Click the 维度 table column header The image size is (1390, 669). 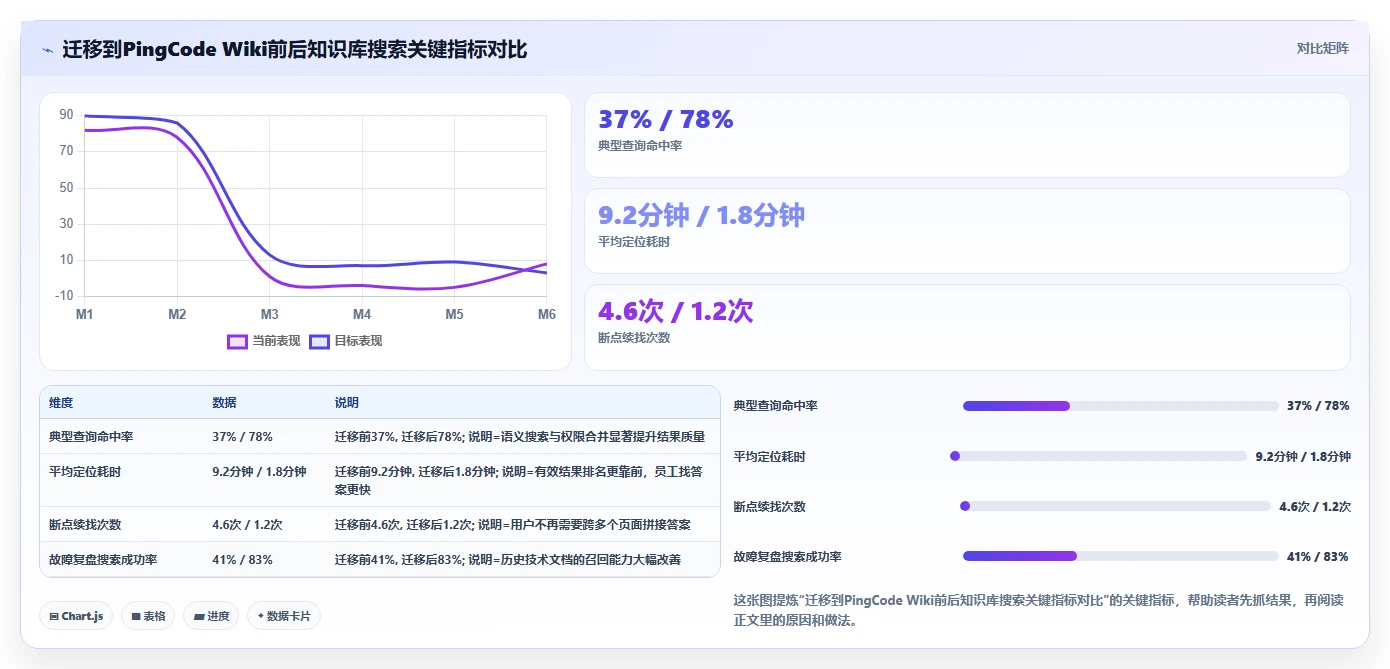[x=61, y=403]
